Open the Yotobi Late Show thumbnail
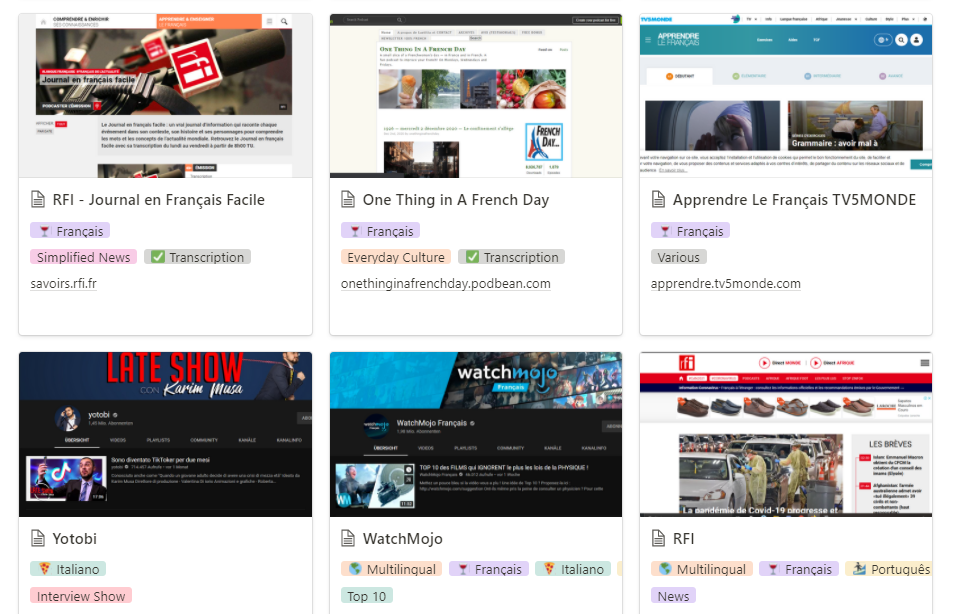The width and height of the screenshot is (964, 614). coord(165,435)
